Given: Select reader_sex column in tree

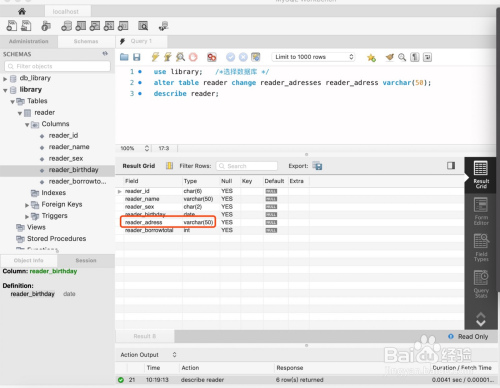Looking at the screenshot, I should [x=66, y=158].
